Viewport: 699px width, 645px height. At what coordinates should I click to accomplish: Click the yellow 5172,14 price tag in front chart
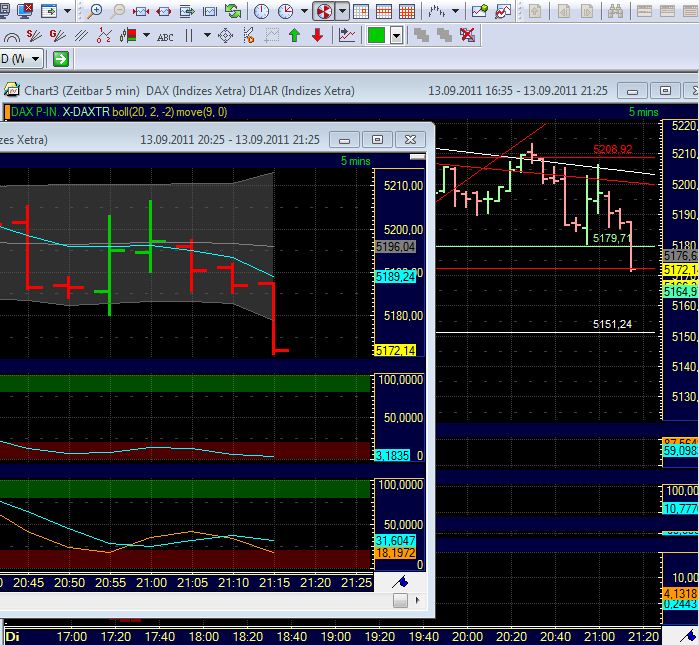pos(395,350)
